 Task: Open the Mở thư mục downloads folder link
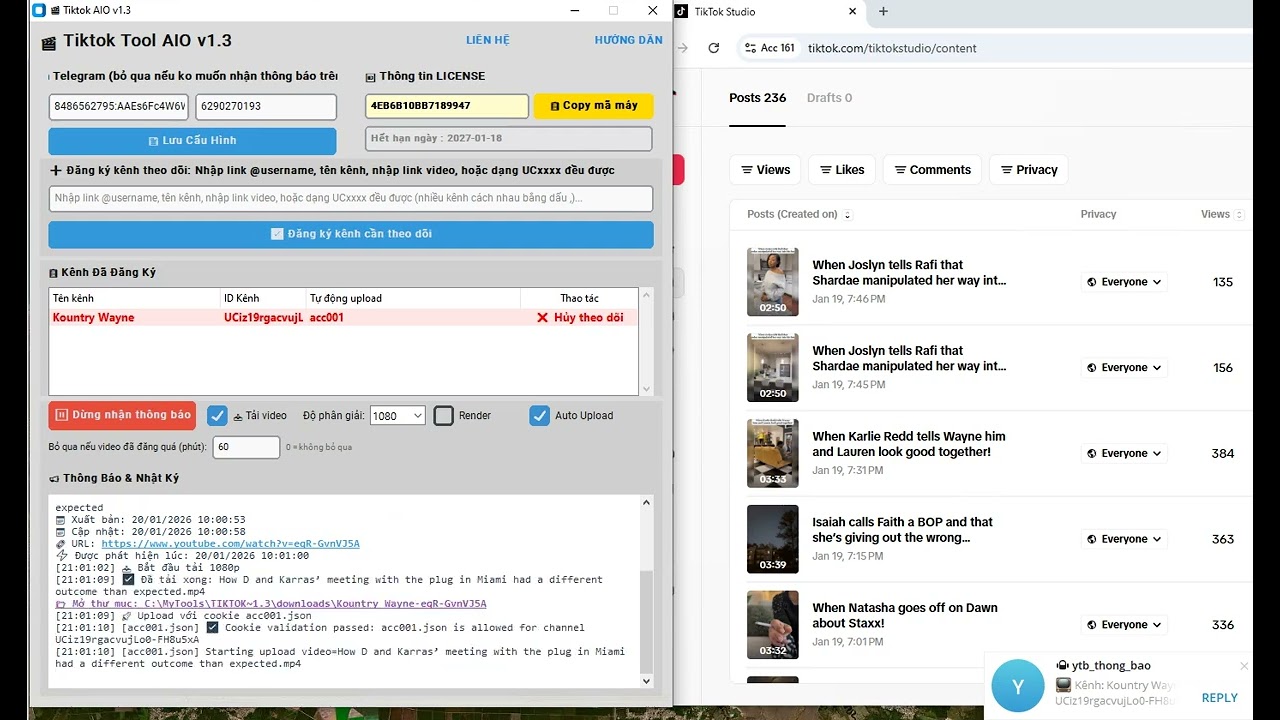[270, 604]
